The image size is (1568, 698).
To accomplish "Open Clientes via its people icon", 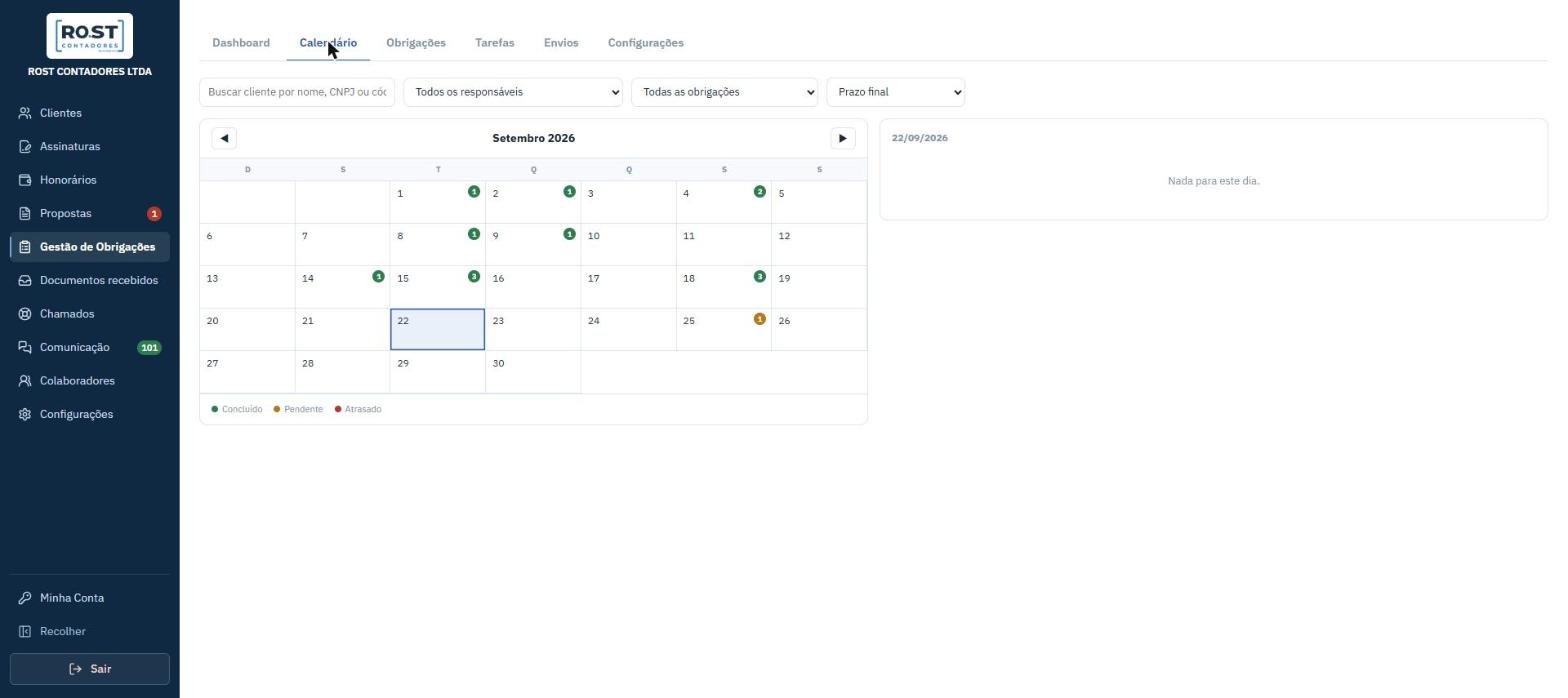I will [25, 113].
